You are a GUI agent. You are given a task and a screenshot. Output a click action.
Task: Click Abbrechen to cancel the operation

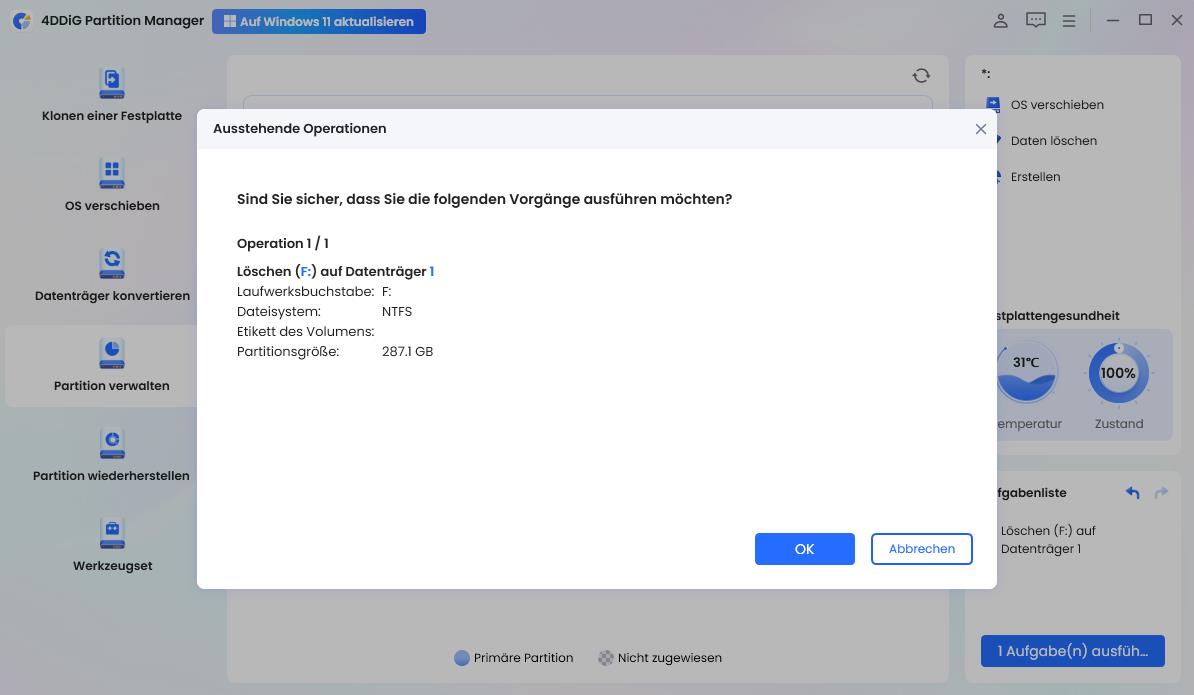(x=921, y=549)
